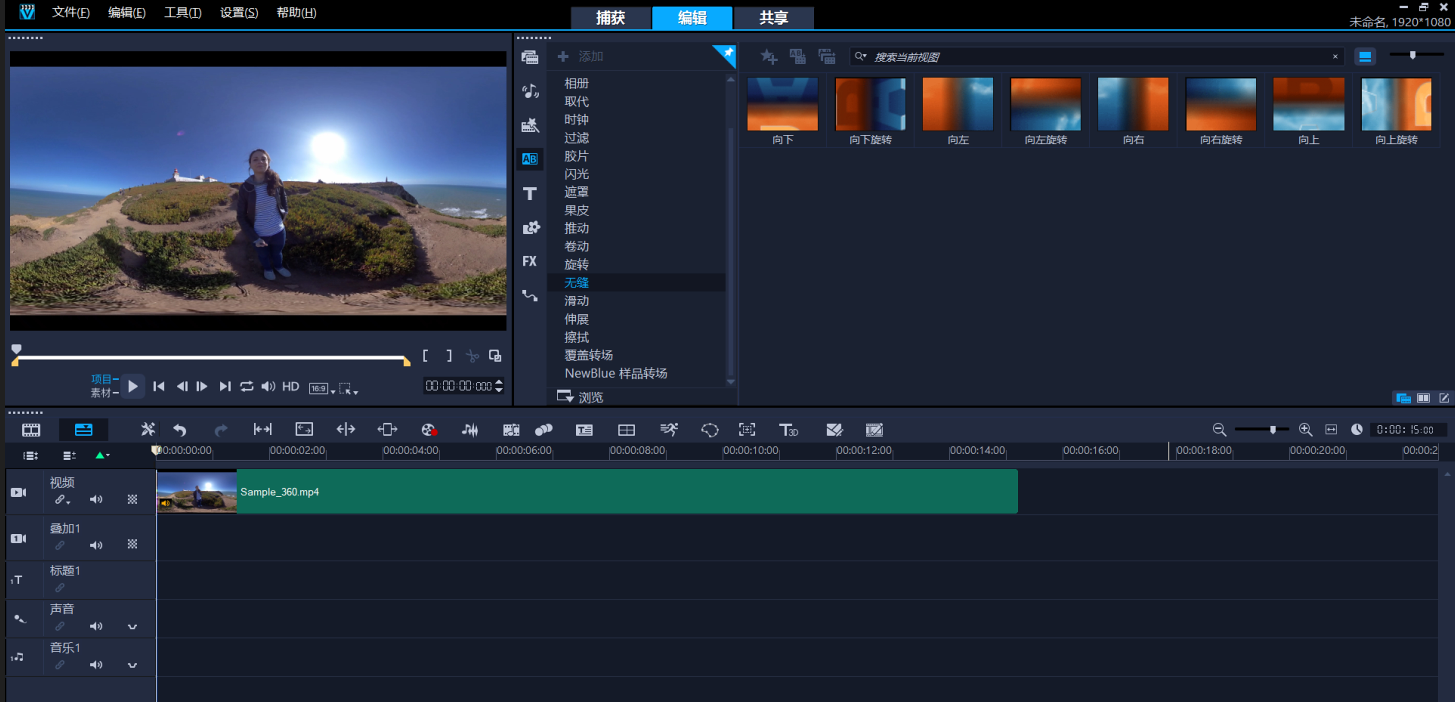Mute the 视频 track audio
This screenshot has width=1455, height=702.
(x=96, y=499)
